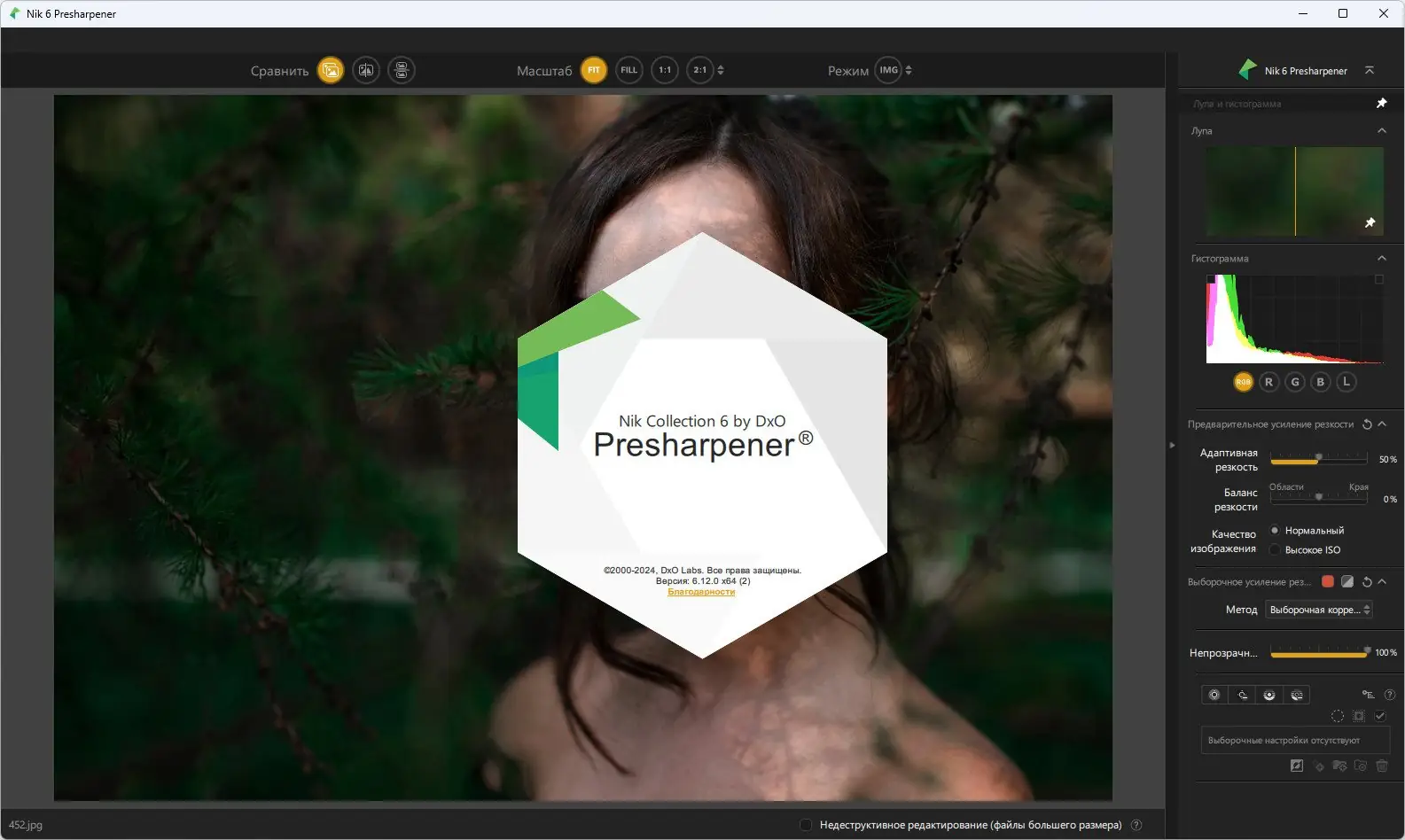Duplicate the selected adjustment
Image resolution: width=1405 pixels, height=840 pixels.
[x=1361, y=766]
